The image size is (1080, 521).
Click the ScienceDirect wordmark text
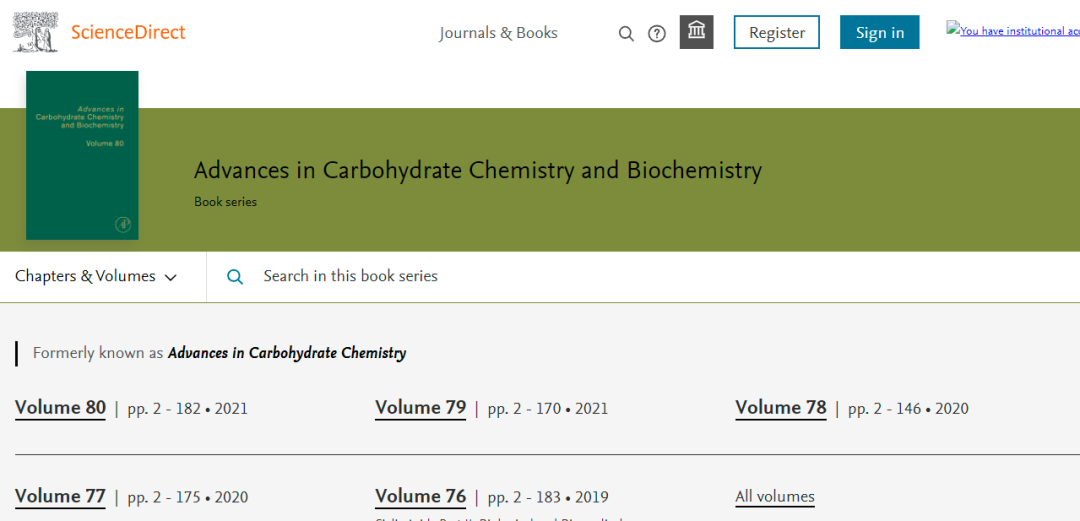tap(128, 32)
